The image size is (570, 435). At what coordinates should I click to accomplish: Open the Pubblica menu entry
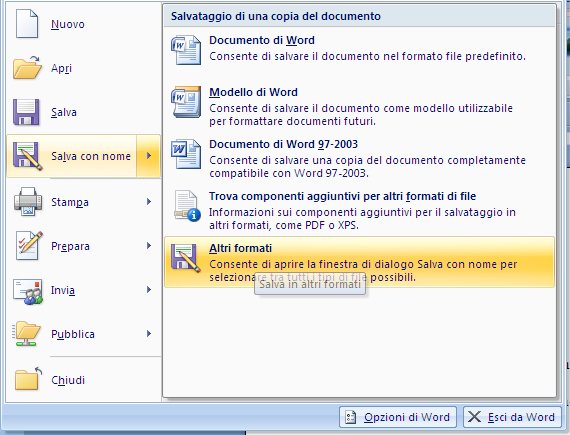[84, 334]
